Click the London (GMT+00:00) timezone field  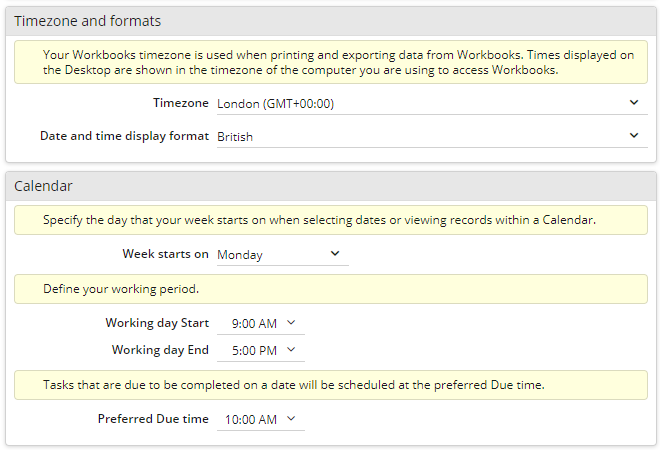432,104
